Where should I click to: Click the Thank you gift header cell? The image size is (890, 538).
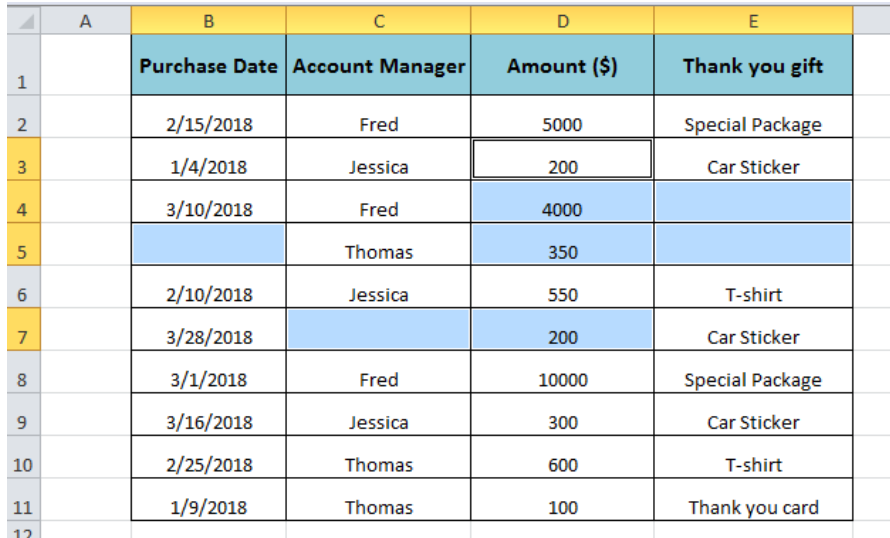click(753, 65)
